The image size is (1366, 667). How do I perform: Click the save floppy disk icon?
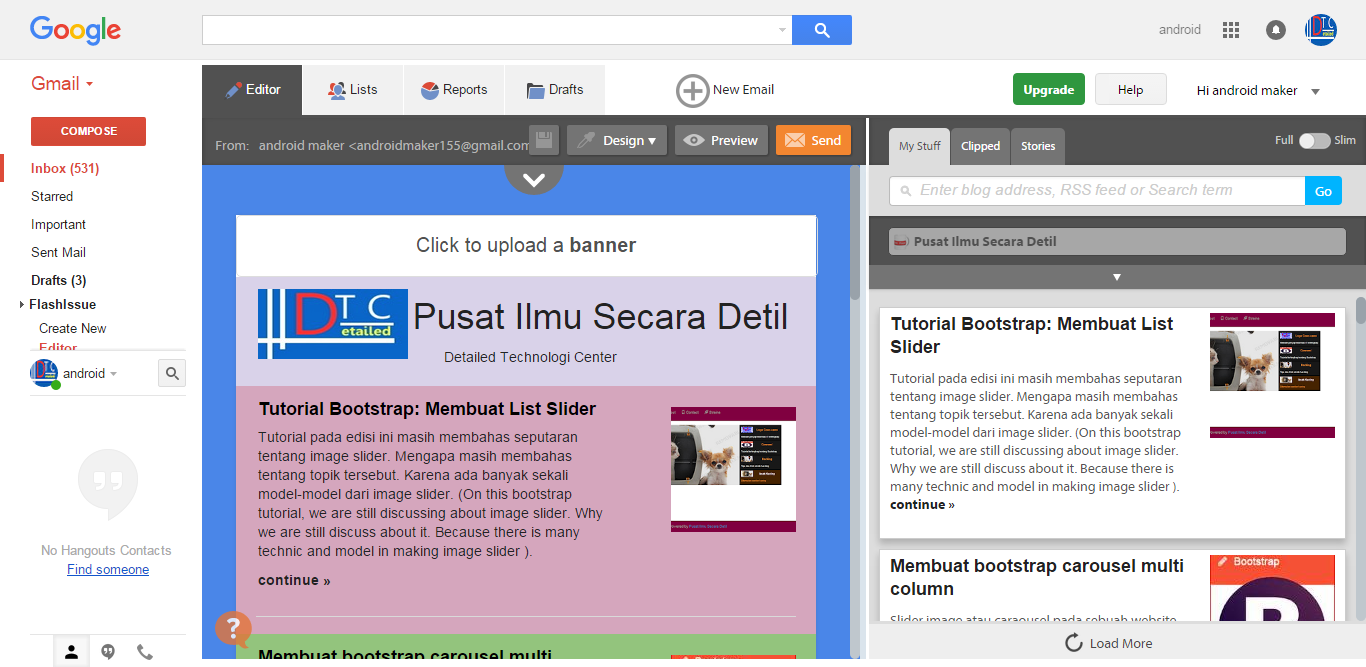tap(544, 141)
